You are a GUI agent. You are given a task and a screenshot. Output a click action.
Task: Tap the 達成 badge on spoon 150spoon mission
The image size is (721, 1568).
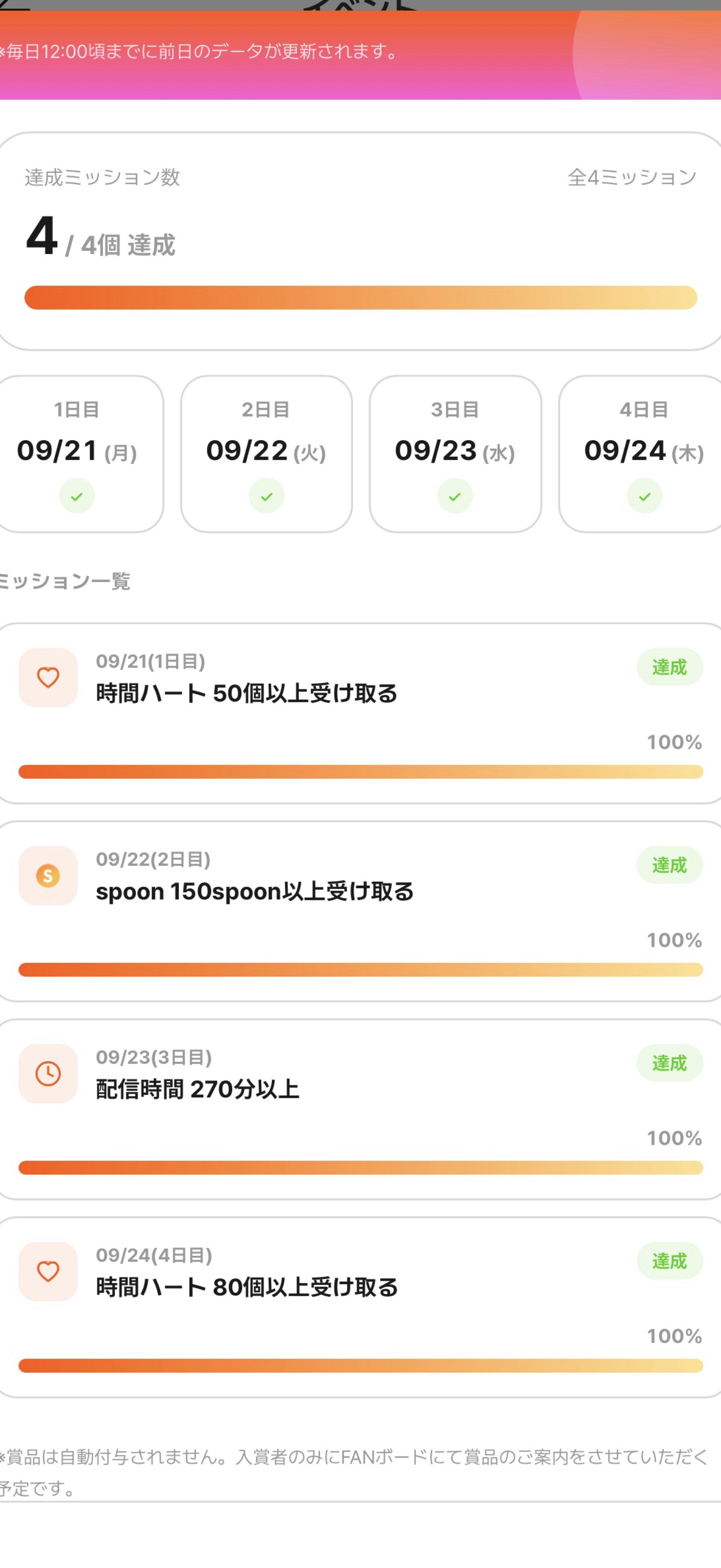click(669, 865)
